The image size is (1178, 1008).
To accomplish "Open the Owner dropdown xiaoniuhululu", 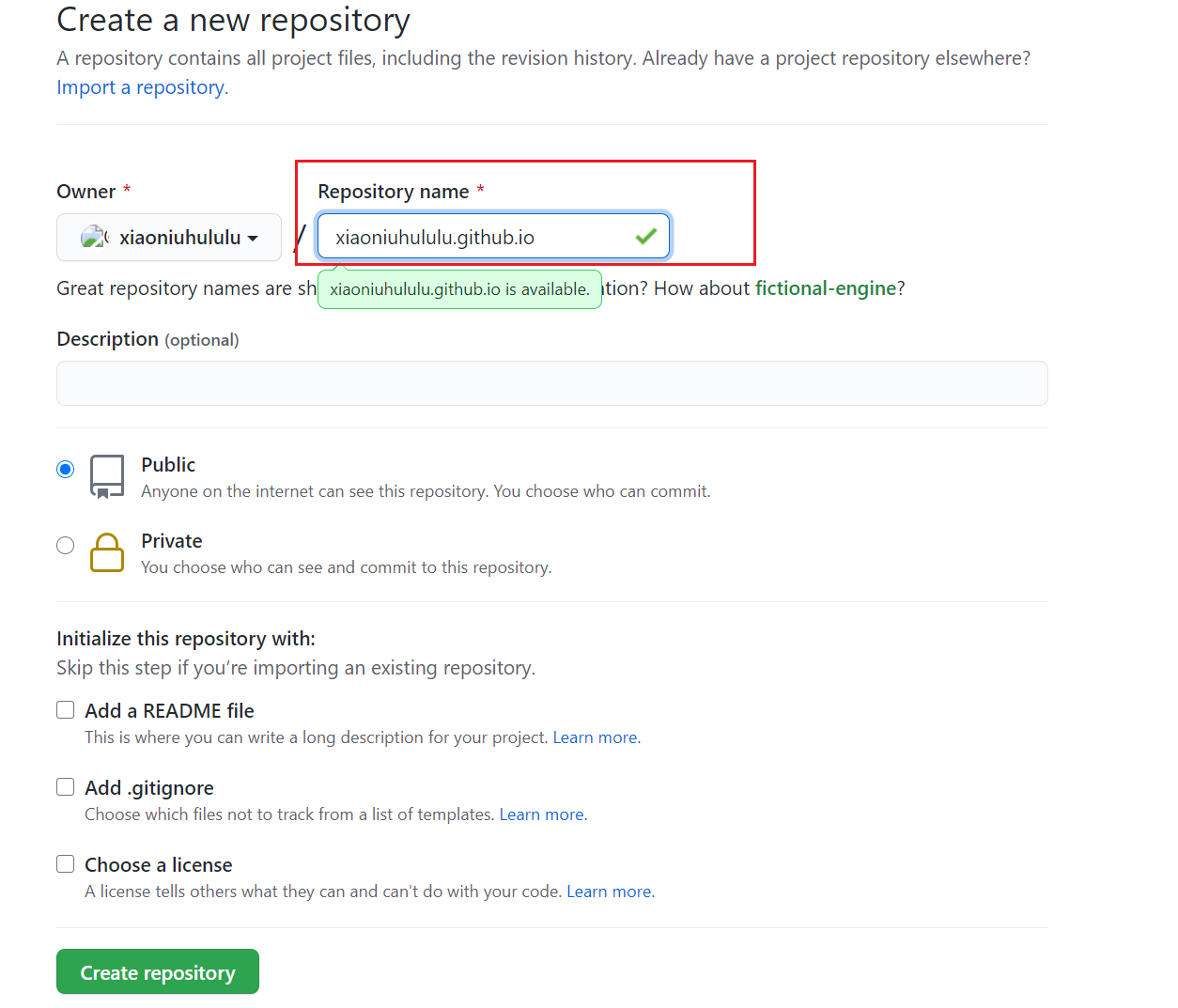I will (169, 237).
